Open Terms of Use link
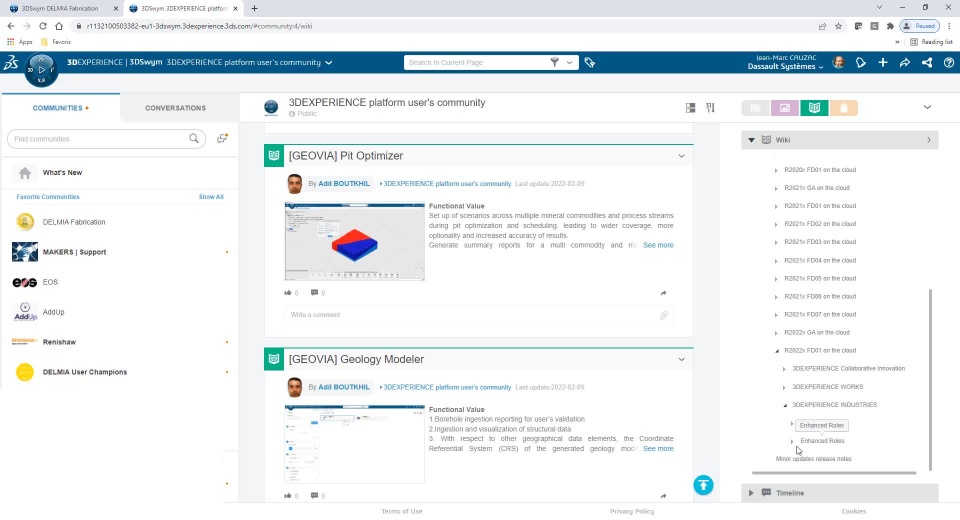This screenshot has height=520, width=960. 402,511
